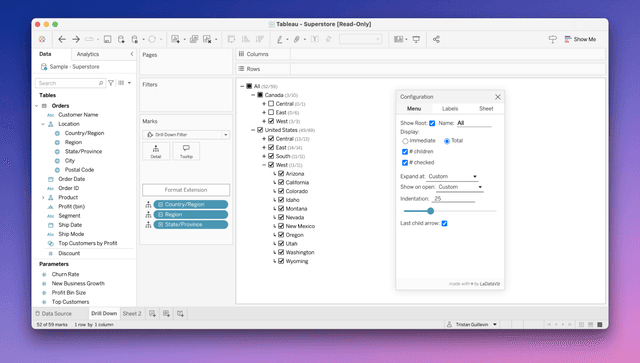Click the new worksheet icon next to Sheet 2
The height and width of the screenshot is (363, 640).
[x=152, y=314]
